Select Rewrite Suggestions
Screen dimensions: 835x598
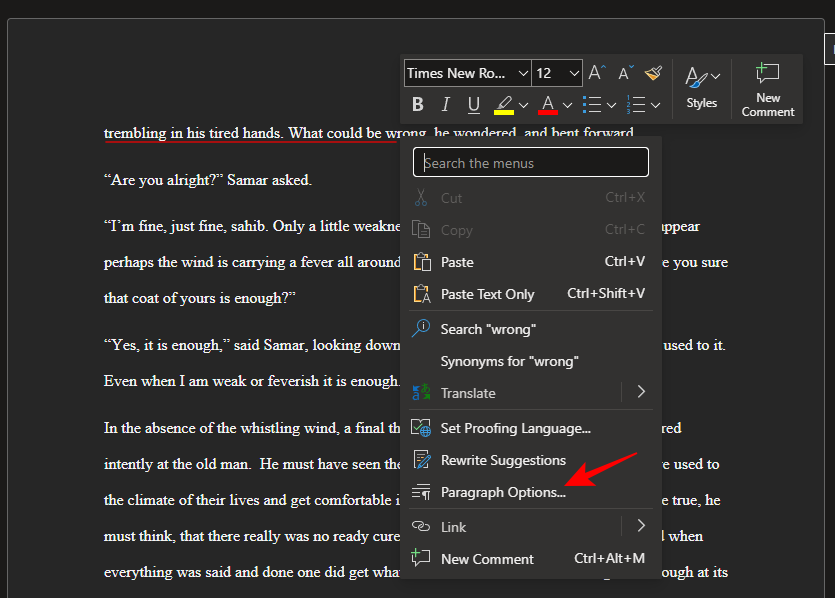tap(530, 460)
